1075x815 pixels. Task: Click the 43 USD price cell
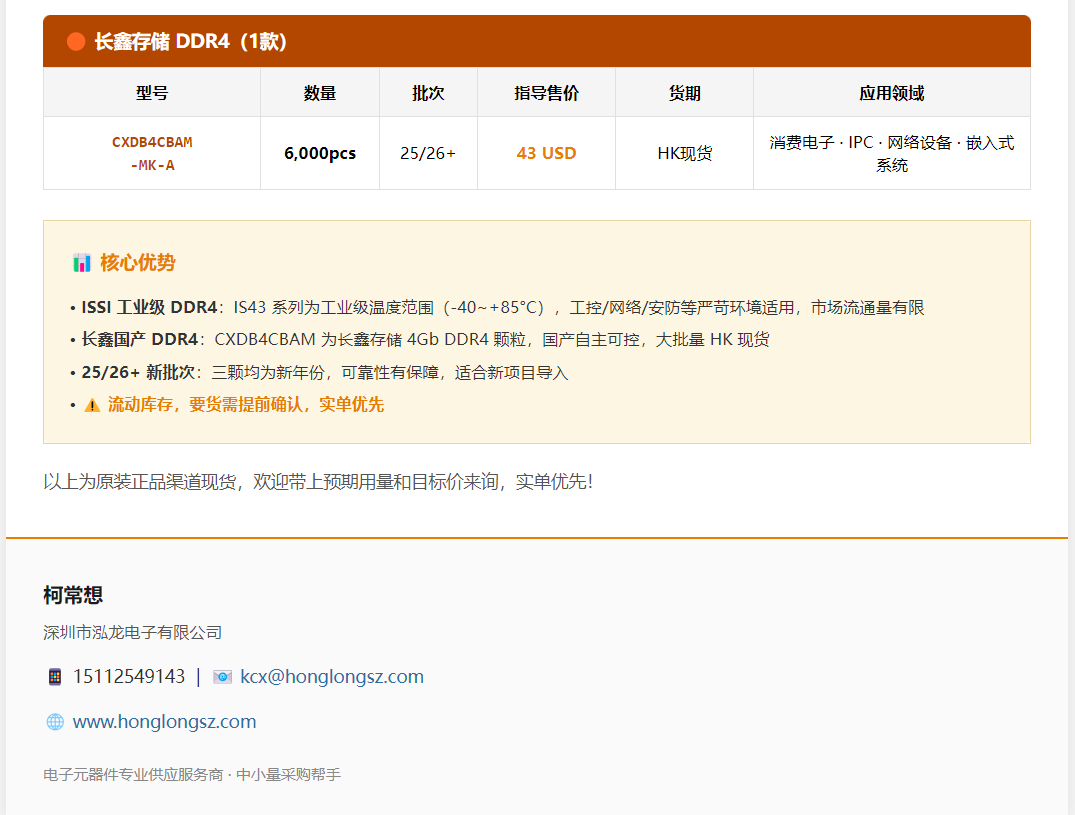click(546, 154)
